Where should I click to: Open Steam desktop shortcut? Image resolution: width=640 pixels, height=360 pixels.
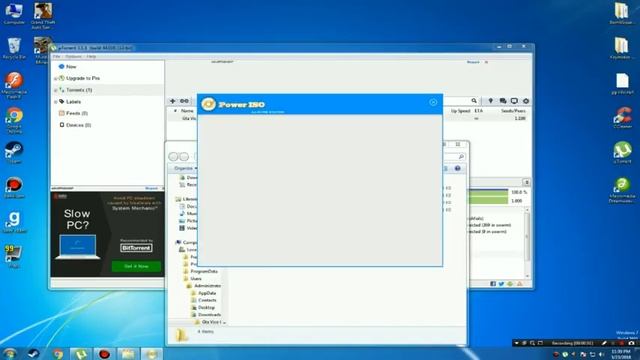[13, 153]
